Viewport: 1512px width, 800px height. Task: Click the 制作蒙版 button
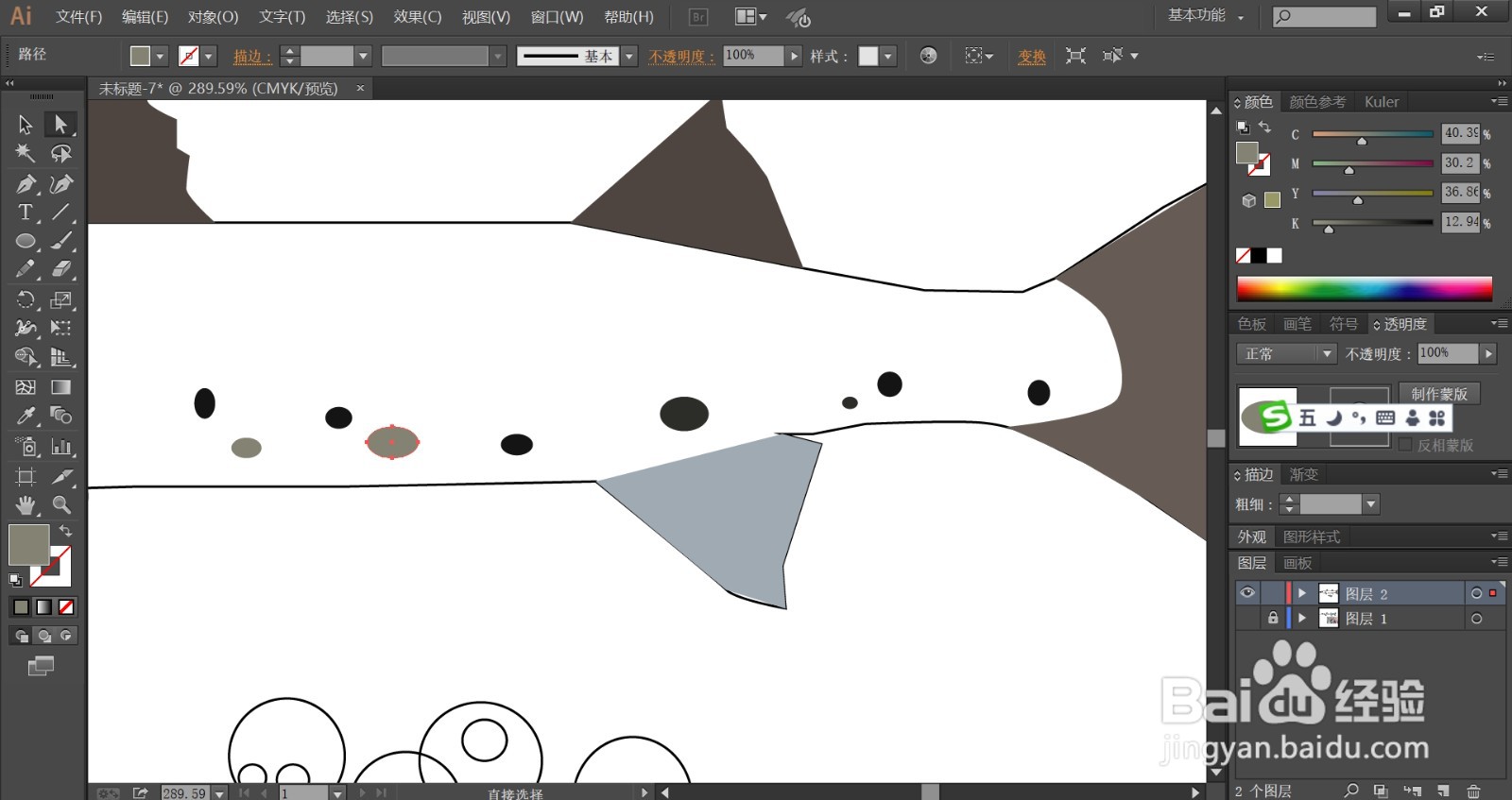point(1438,394)
